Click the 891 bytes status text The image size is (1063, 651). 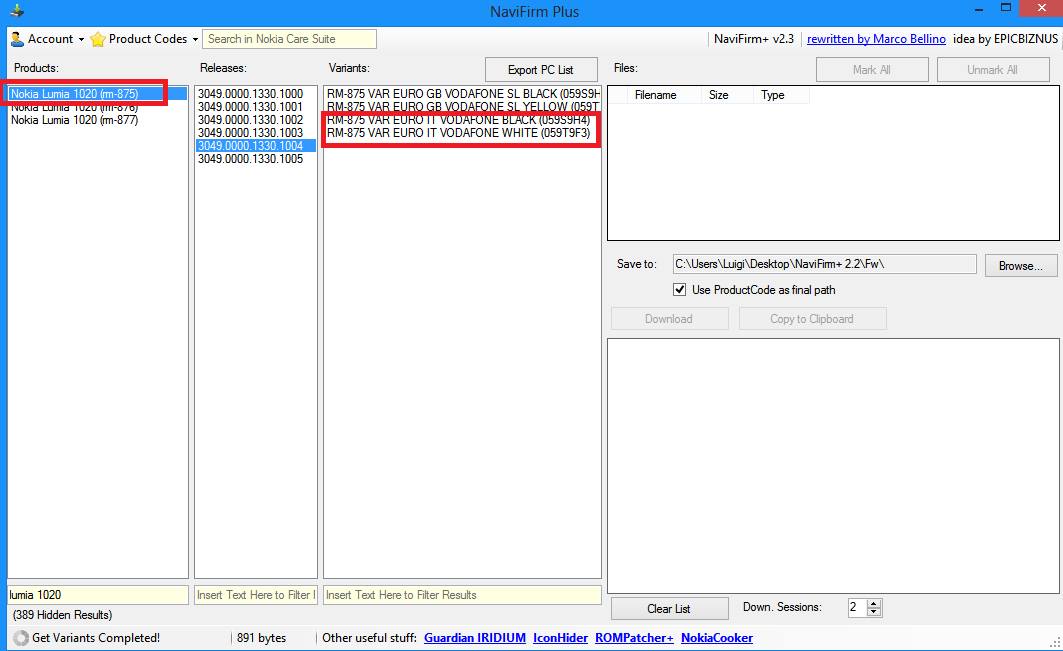point(262,637)
